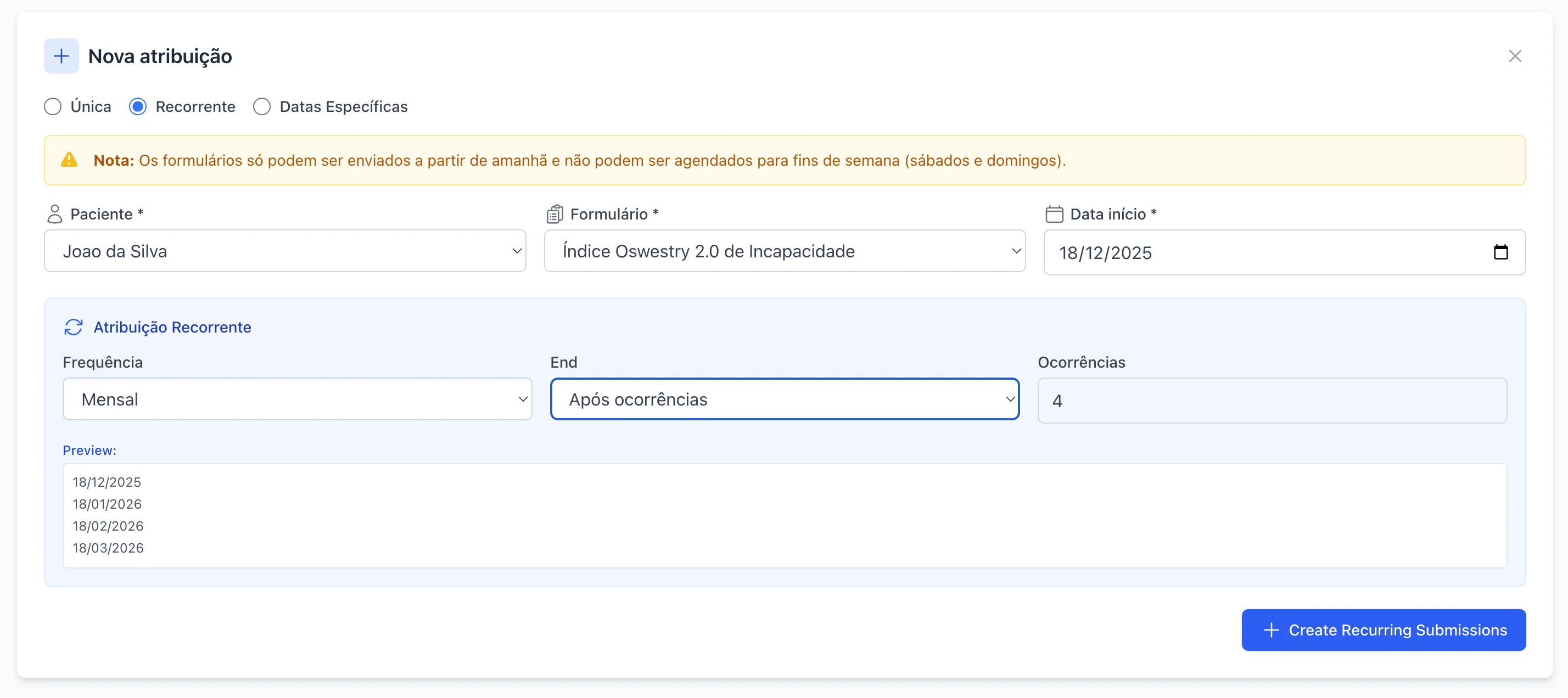Click the Preview label above the dates list
The image size is (1568, 698).
[x=89, y=451]
